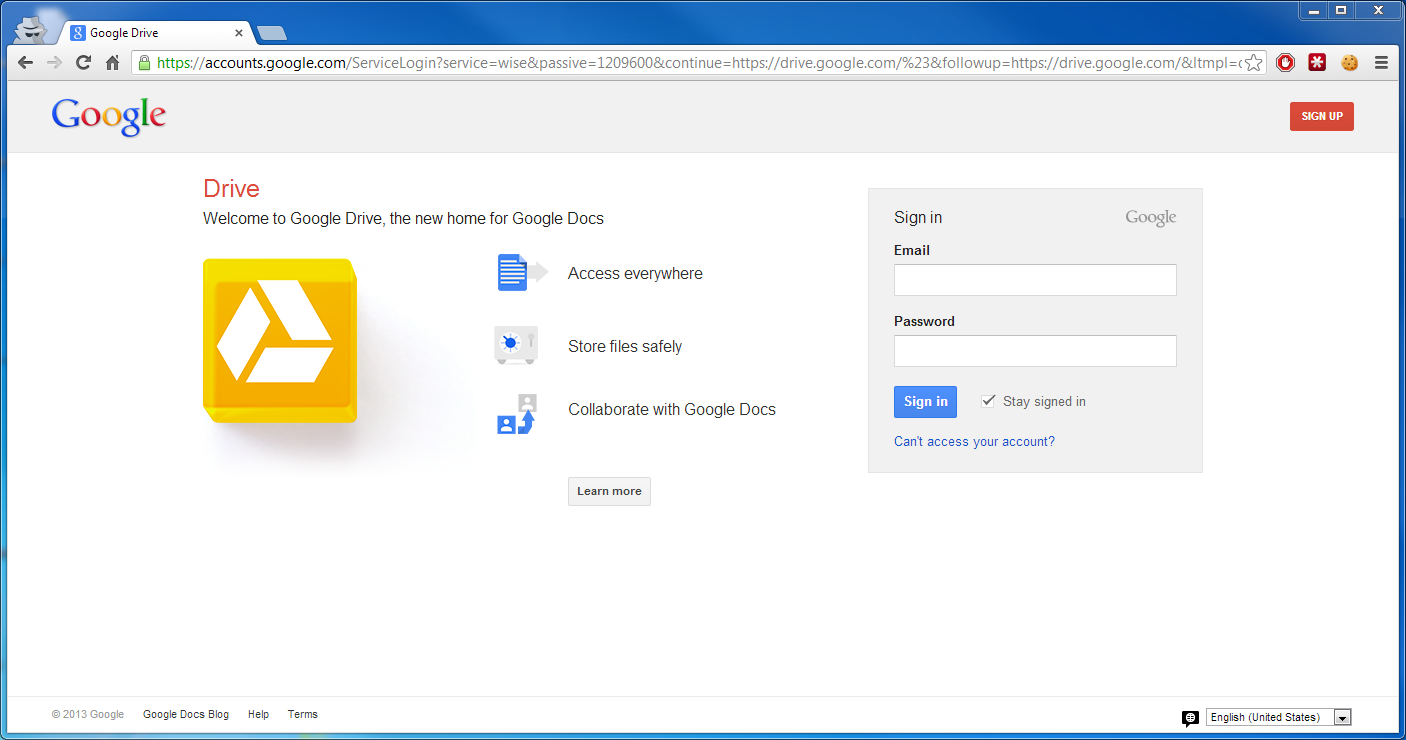
Task: Click the Store files safely safe icon
Action: 516,345
